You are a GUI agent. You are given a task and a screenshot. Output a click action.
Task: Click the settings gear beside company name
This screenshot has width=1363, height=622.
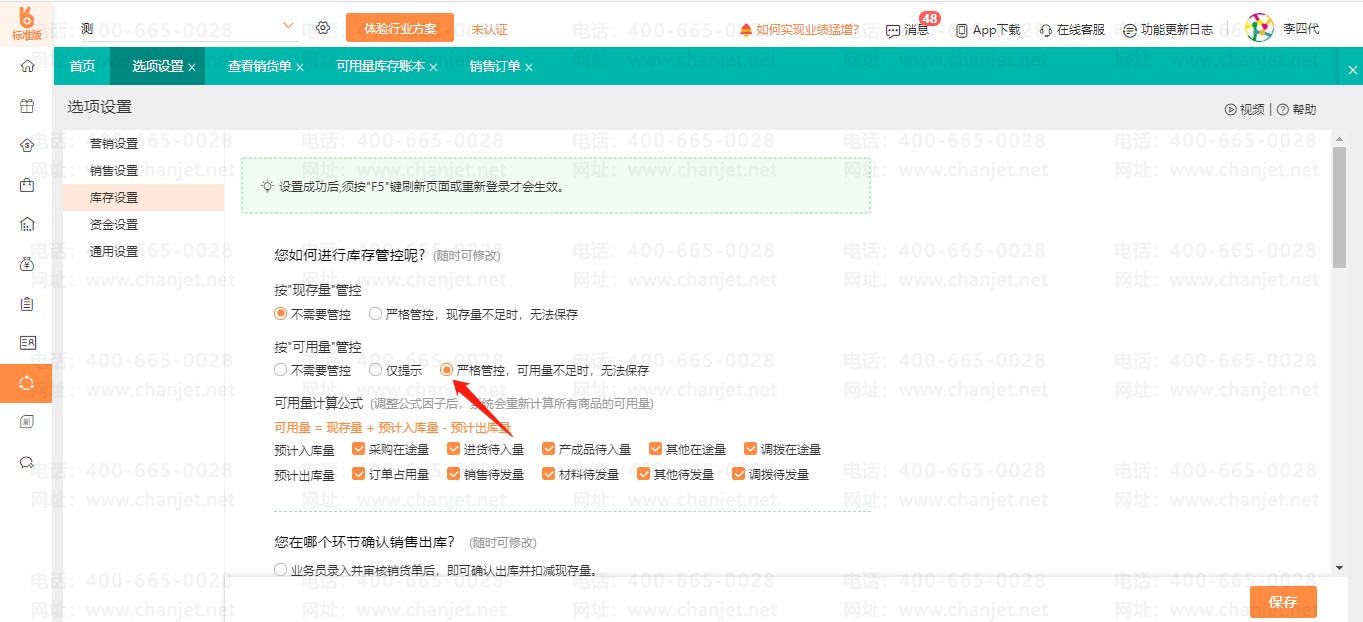[322, 29]
